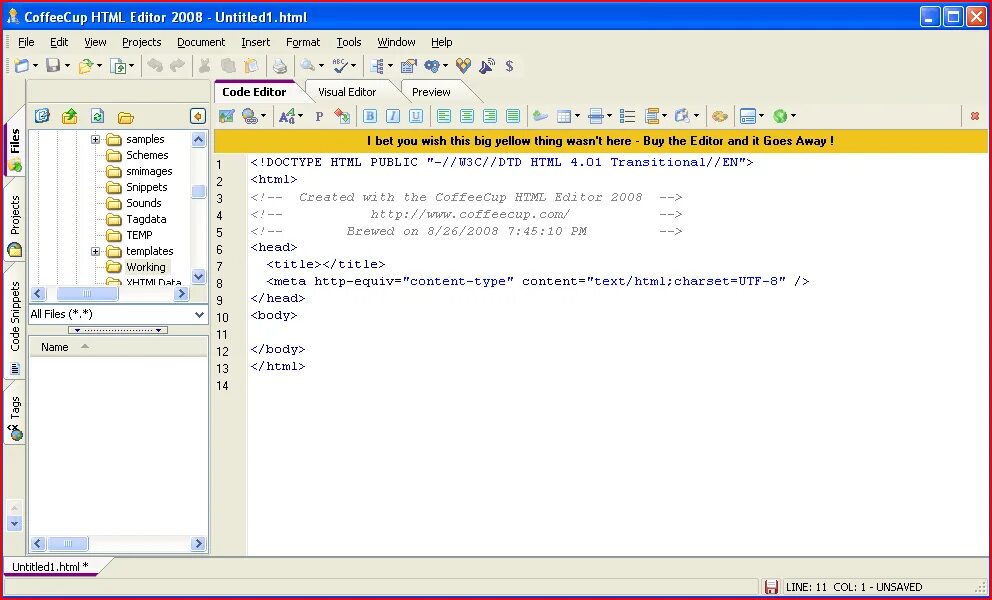Click the font Aa icon

pos(287,116)
